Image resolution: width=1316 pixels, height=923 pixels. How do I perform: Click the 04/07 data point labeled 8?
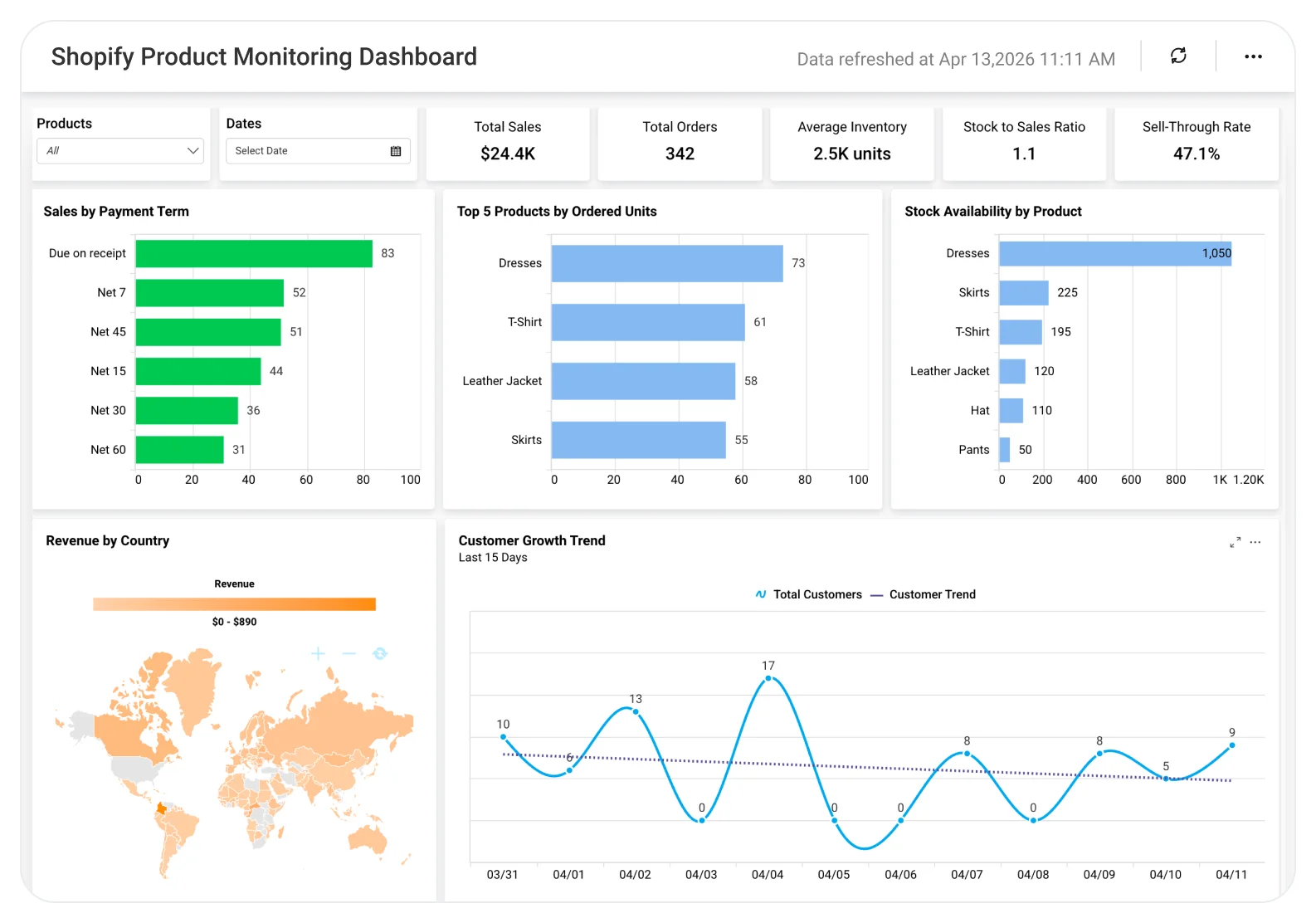[x=967, y=754]
